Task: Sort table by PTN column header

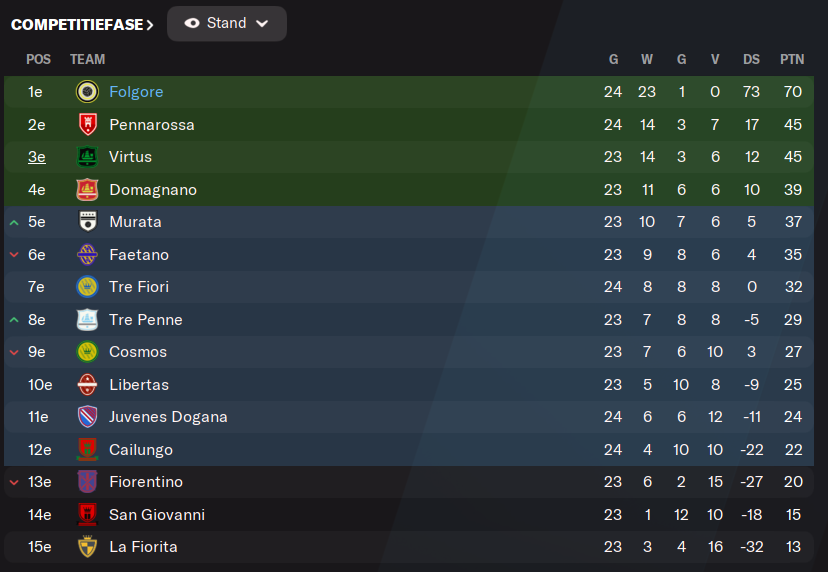Action: tap(792, 59)
